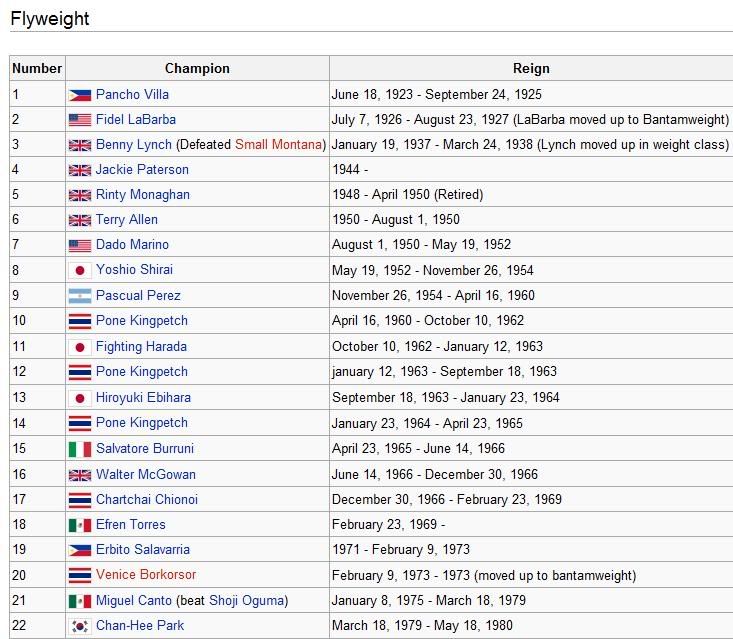Click the South Korea flag beside Chan-Hee Park

pyautogui.click(x=79, y=626)
